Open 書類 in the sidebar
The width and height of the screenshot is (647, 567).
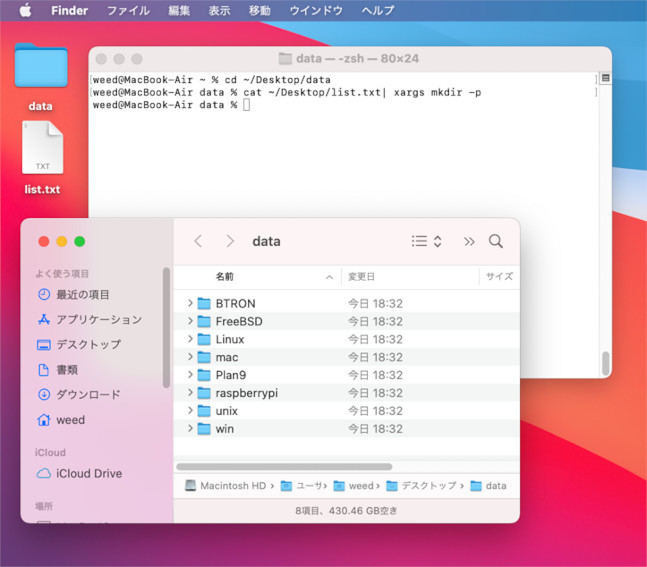(x=57, y=370)
